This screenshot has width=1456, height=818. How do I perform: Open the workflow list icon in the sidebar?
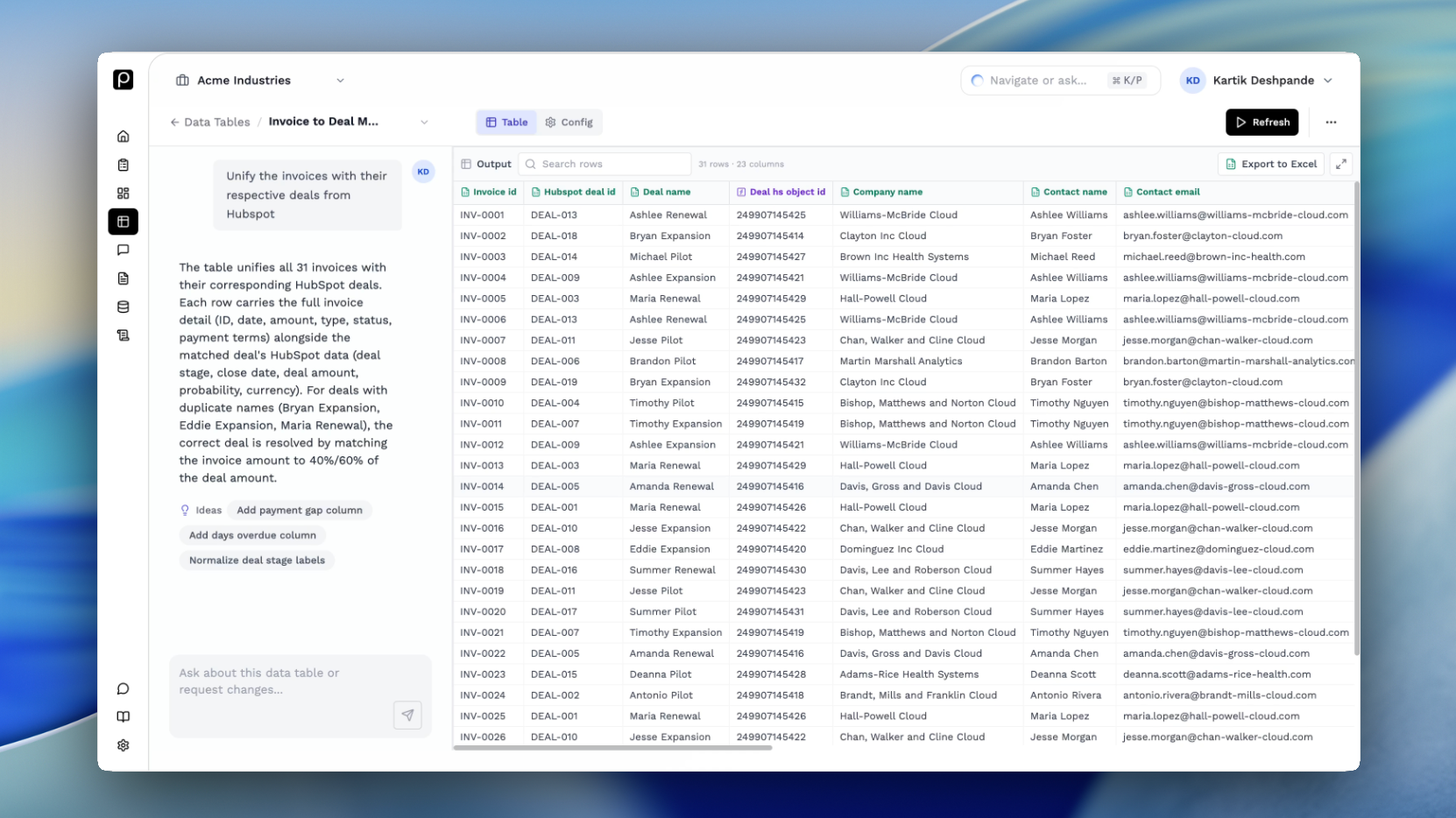point(124,335)
